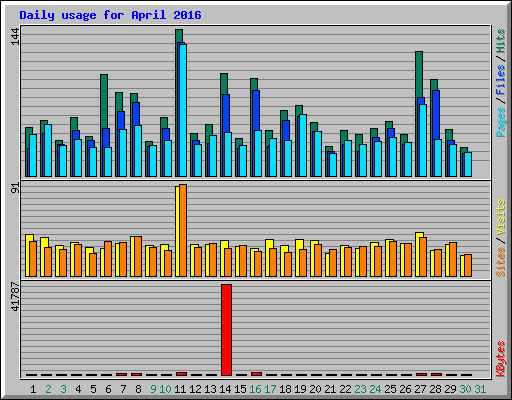Screen dimensions: 512x400
Task: Click green day label '10' on the x-axis
Action: tap(165, 389)
